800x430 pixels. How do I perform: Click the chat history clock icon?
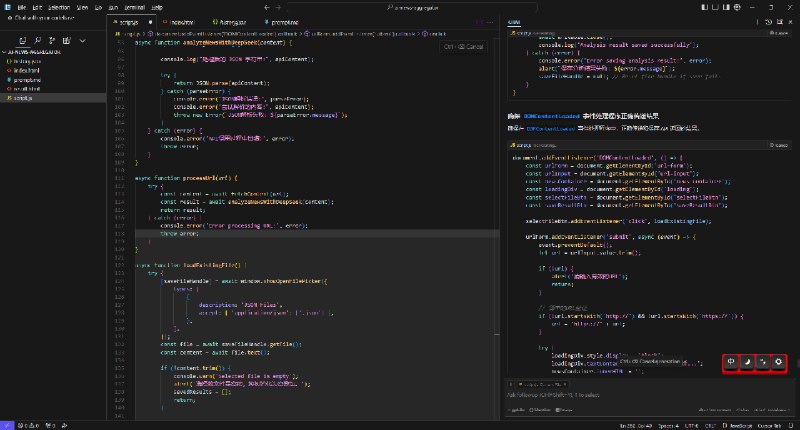[x=768, y=22]
